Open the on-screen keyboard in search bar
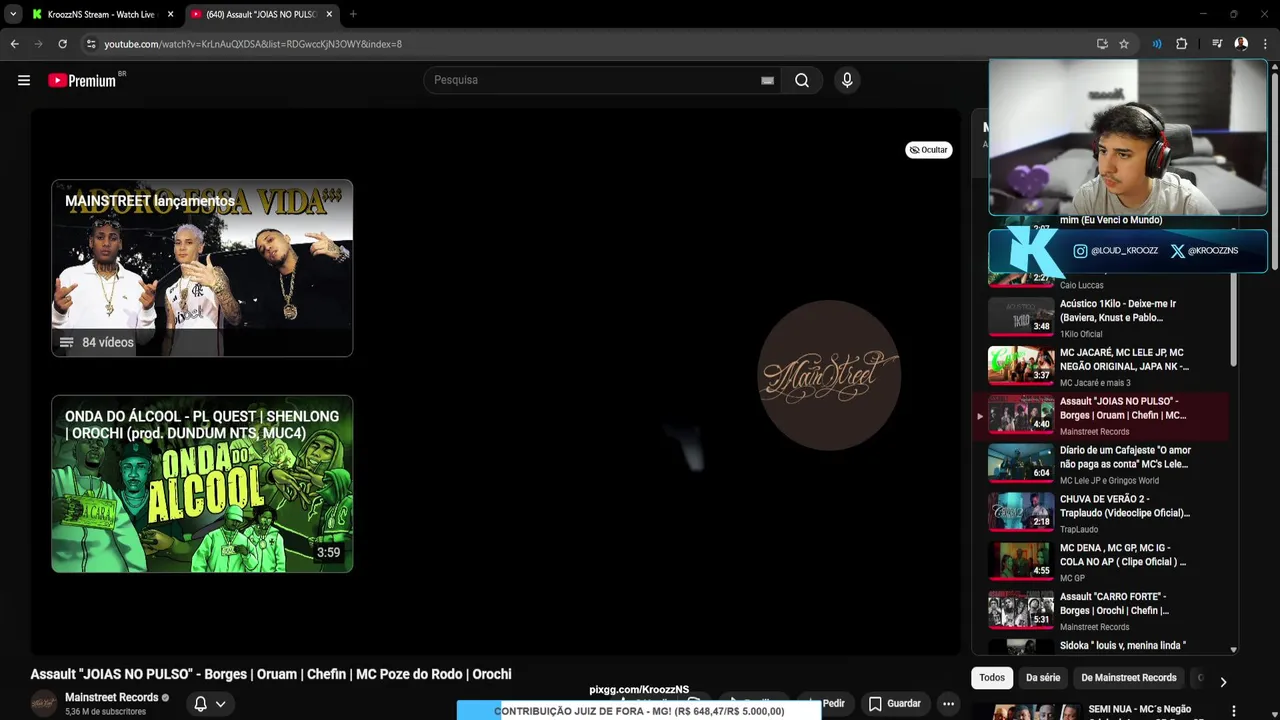The height and width of the screenshot is (720, 1280). point(767,80)
